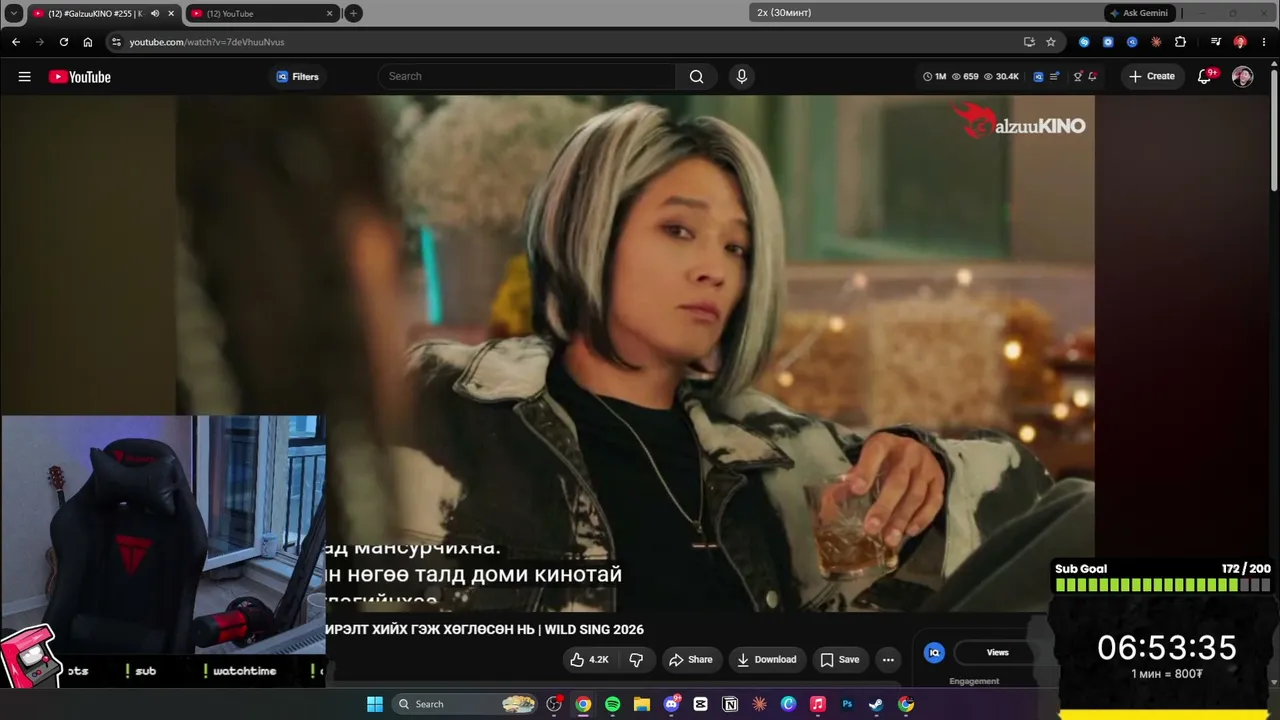Viewport: 1280px width, 720px height.
Task: Open the vidIQ round icon beside Views
Action: pos(934,653)
